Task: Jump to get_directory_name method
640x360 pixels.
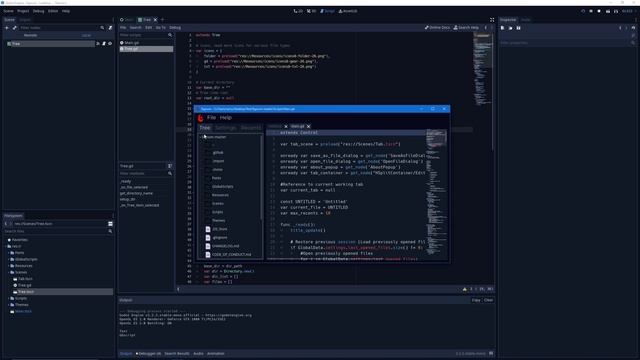Action: click(136, 193)
